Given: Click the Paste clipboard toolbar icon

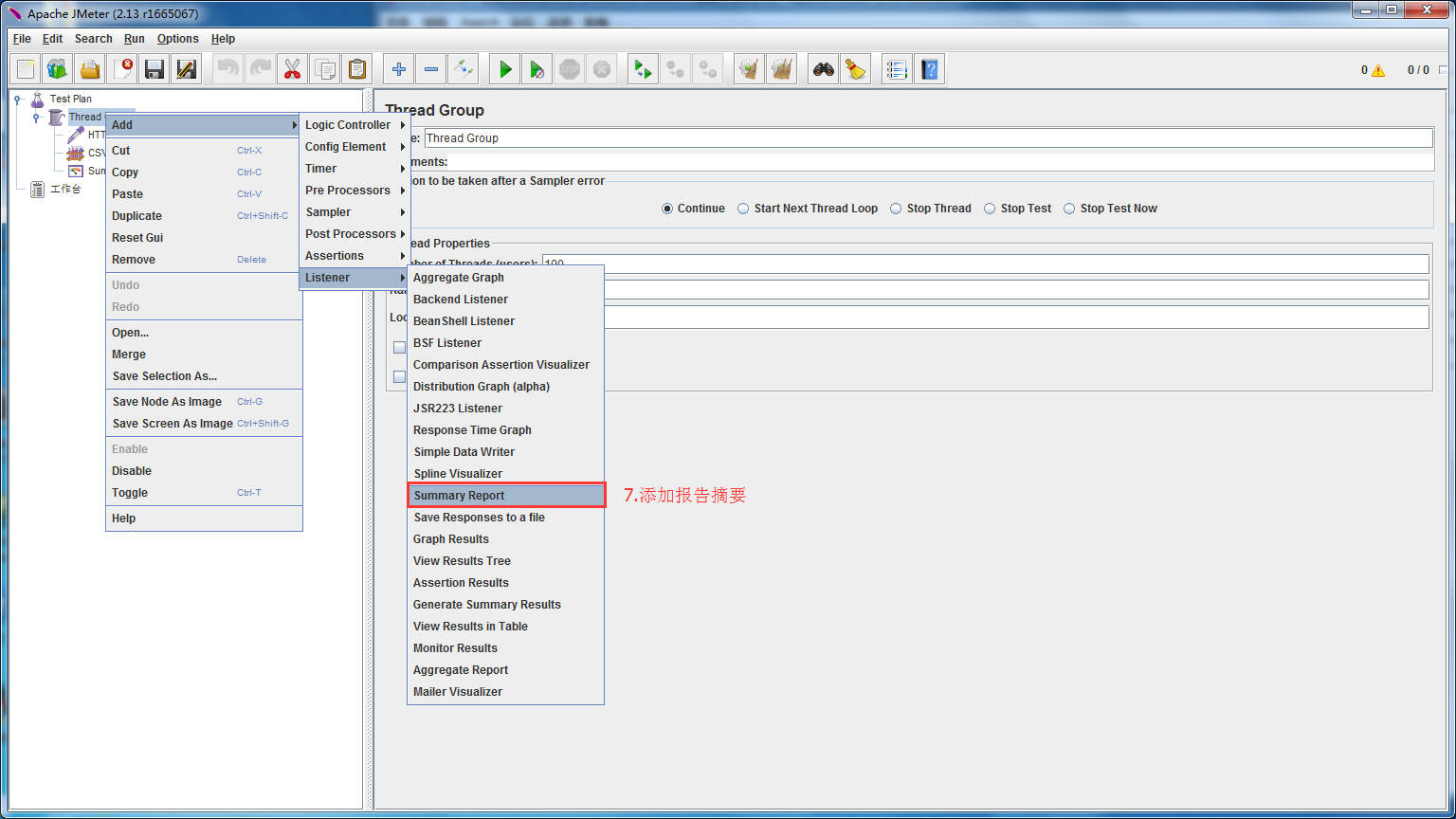Looking at the screenshot, I should (x=356, y=69).
